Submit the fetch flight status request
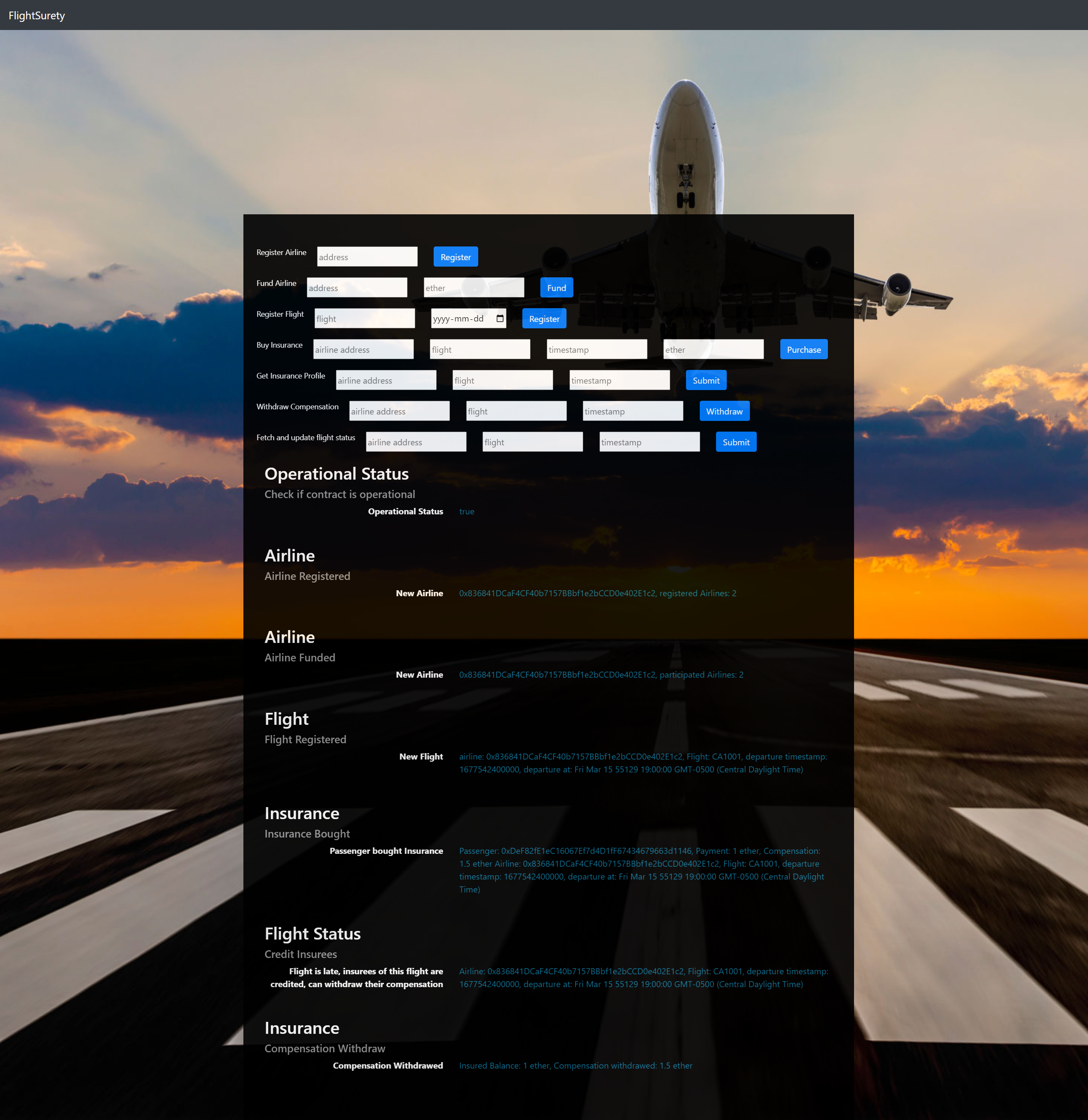The image size is (1088, 1120). click(x=735, y=442)
